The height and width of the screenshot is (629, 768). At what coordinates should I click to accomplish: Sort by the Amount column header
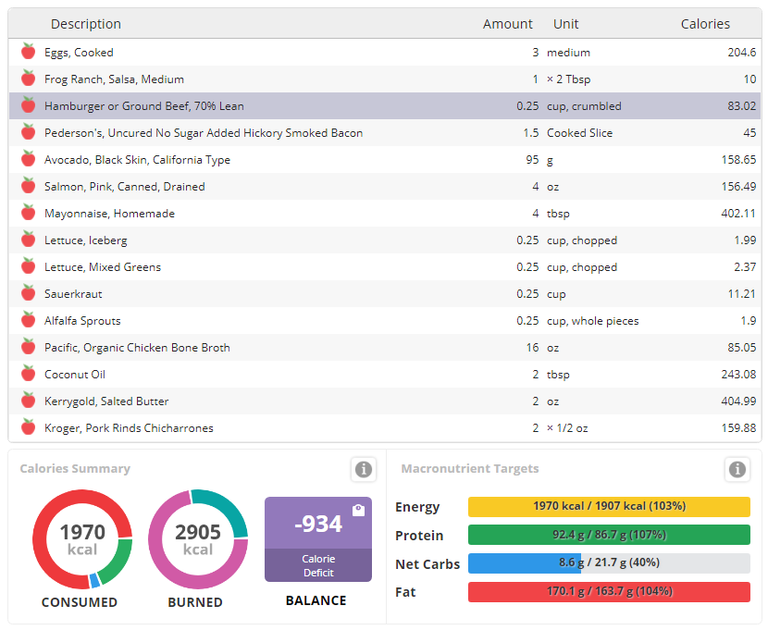coord(507,24)
